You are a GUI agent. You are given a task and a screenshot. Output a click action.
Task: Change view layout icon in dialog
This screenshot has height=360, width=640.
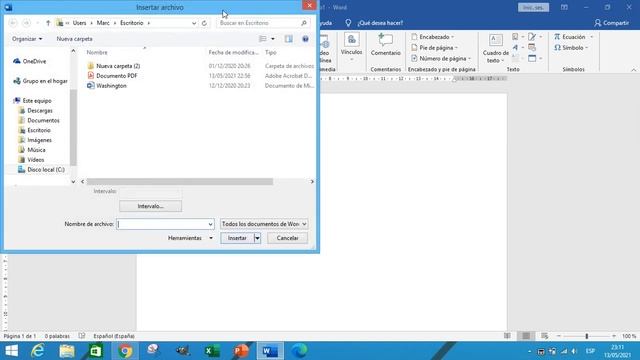pyautogui.click(x=263, y=39)
